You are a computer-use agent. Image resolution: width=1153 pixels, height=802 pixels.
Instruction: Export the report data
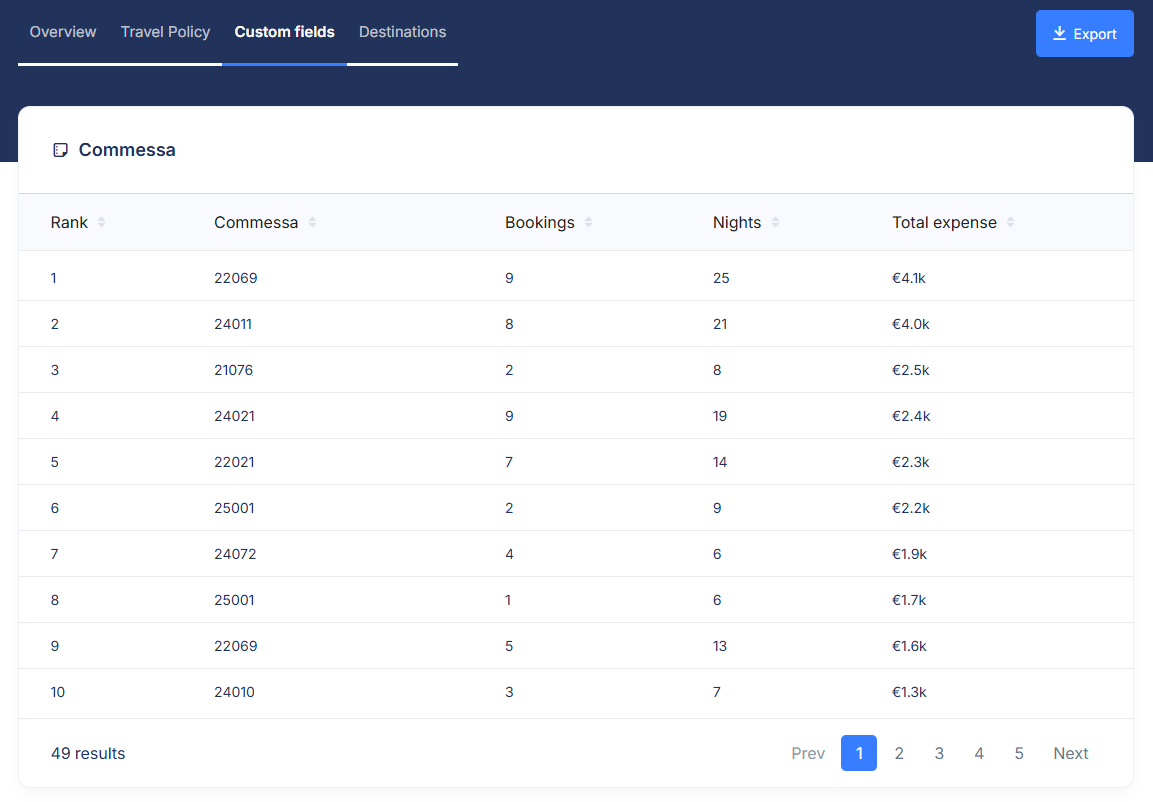(x=1085, y=33)
